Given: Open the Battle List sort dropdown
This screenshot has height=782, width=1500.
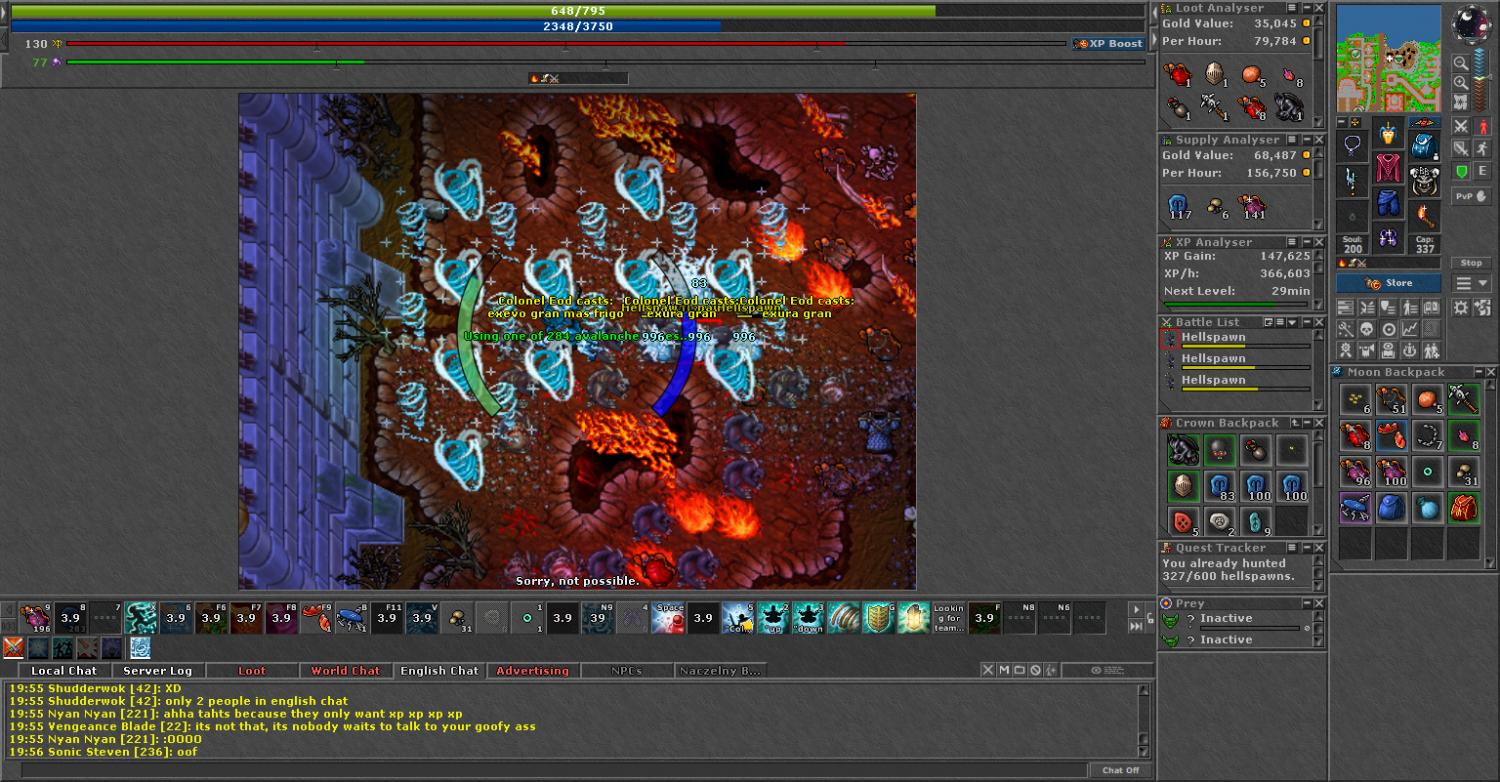Looking at the screenshot, I should tap(1292, 322).
